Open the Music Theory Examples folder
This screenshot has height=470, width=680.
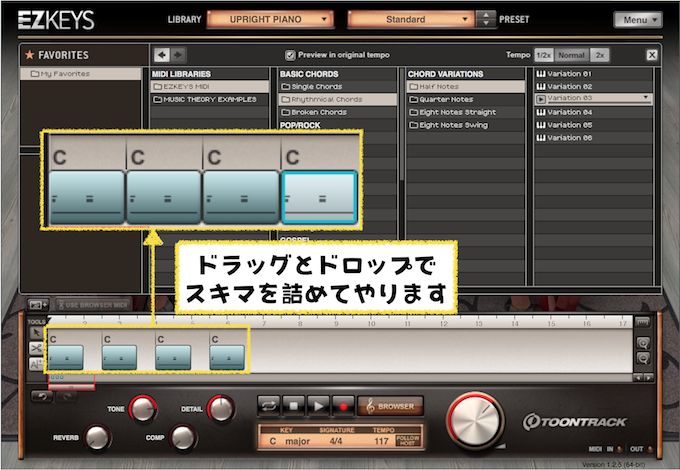[210, 99]
